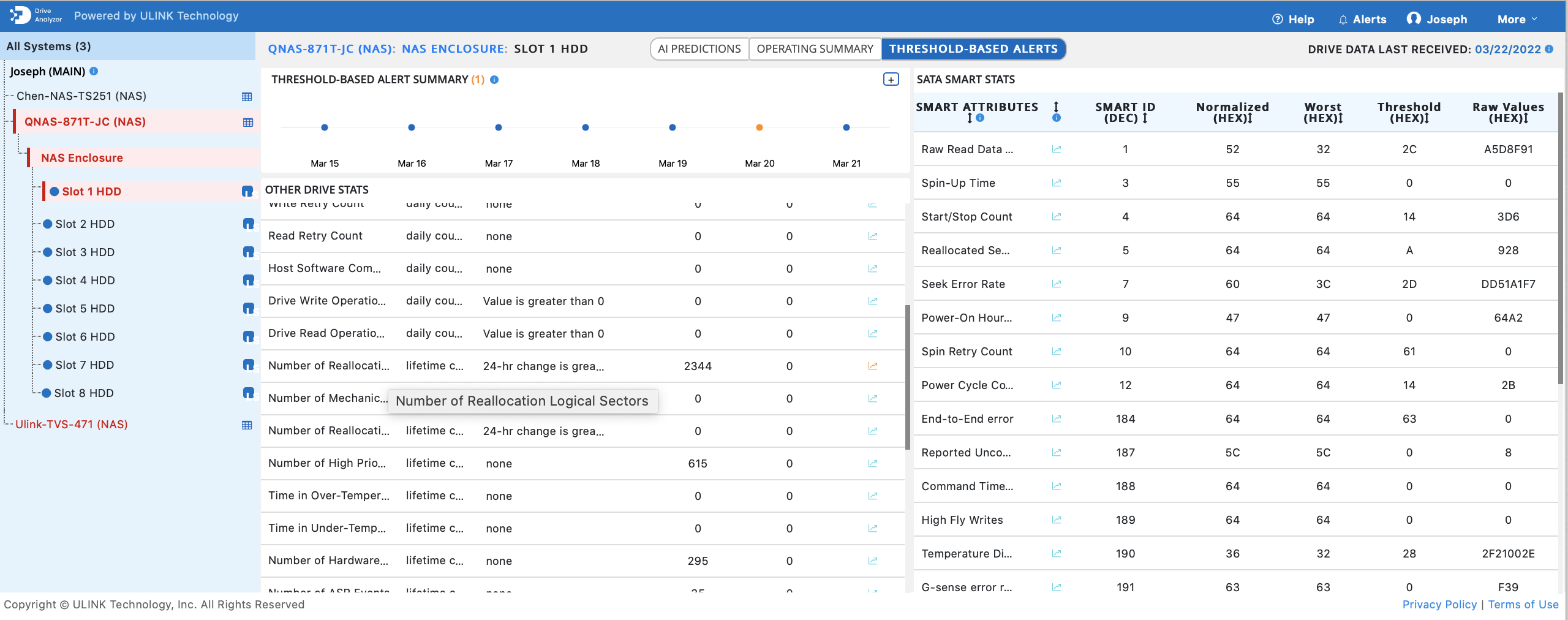Open trend chart for Spin-Up Time
The height and width of the screenshot is (620, 1568).
[1056, 183]
